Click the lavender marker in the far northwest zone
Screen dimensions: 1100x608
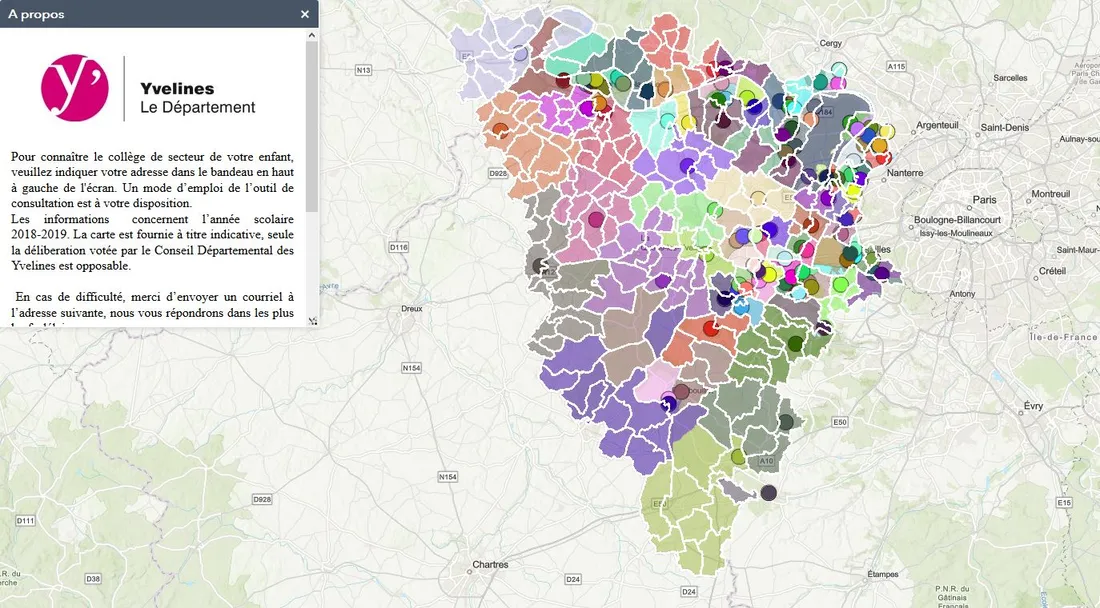click(x=519, y=54)
